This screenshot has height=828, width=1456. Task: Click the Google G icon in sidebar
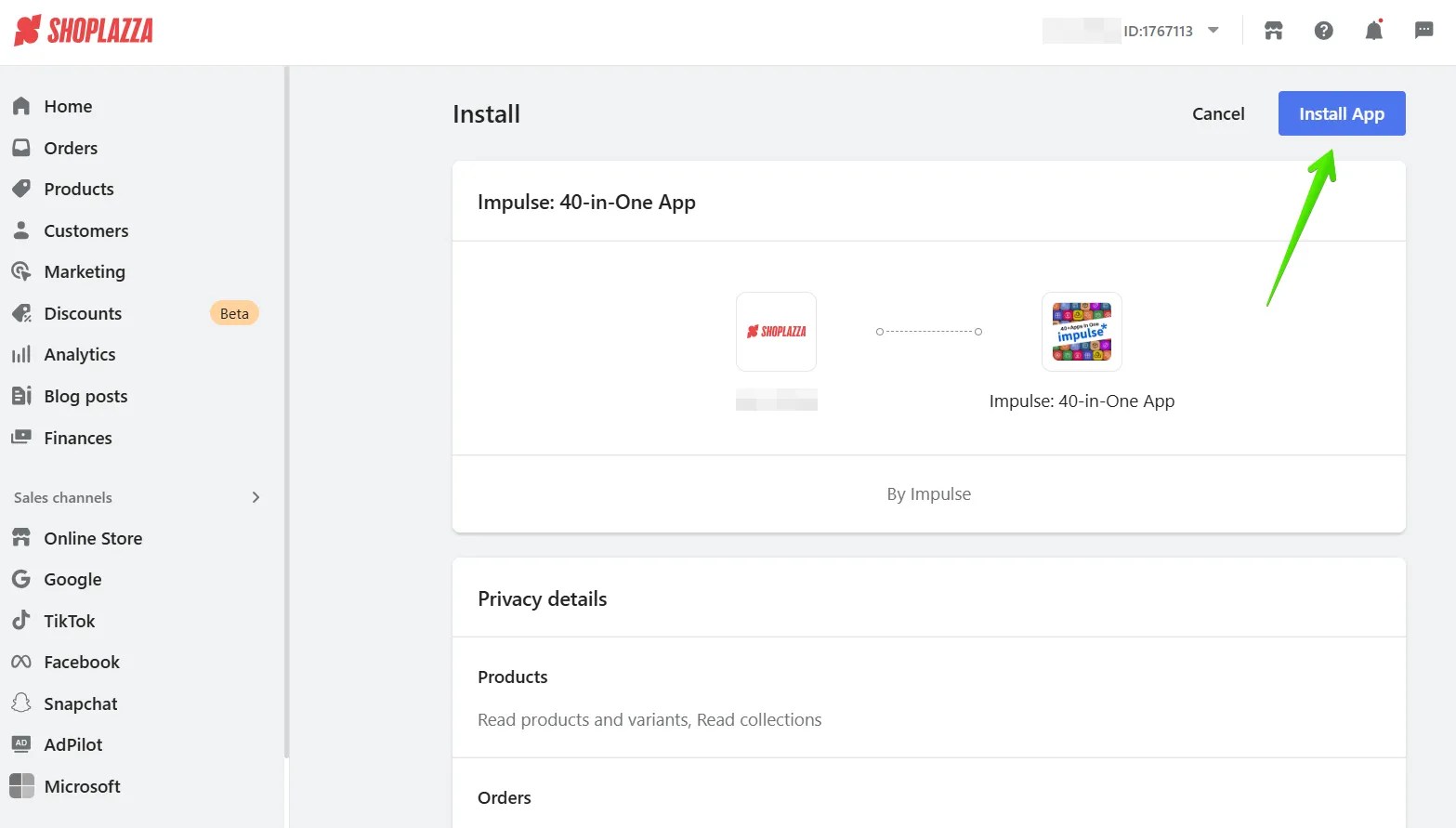21,579
